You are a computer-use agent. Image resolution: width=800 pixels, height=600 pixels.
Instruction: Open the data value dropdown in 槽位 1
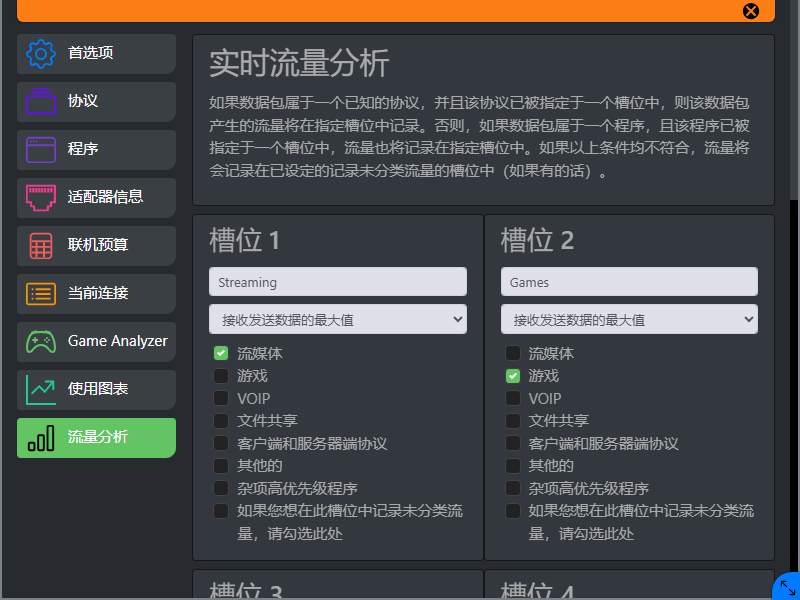337,319
